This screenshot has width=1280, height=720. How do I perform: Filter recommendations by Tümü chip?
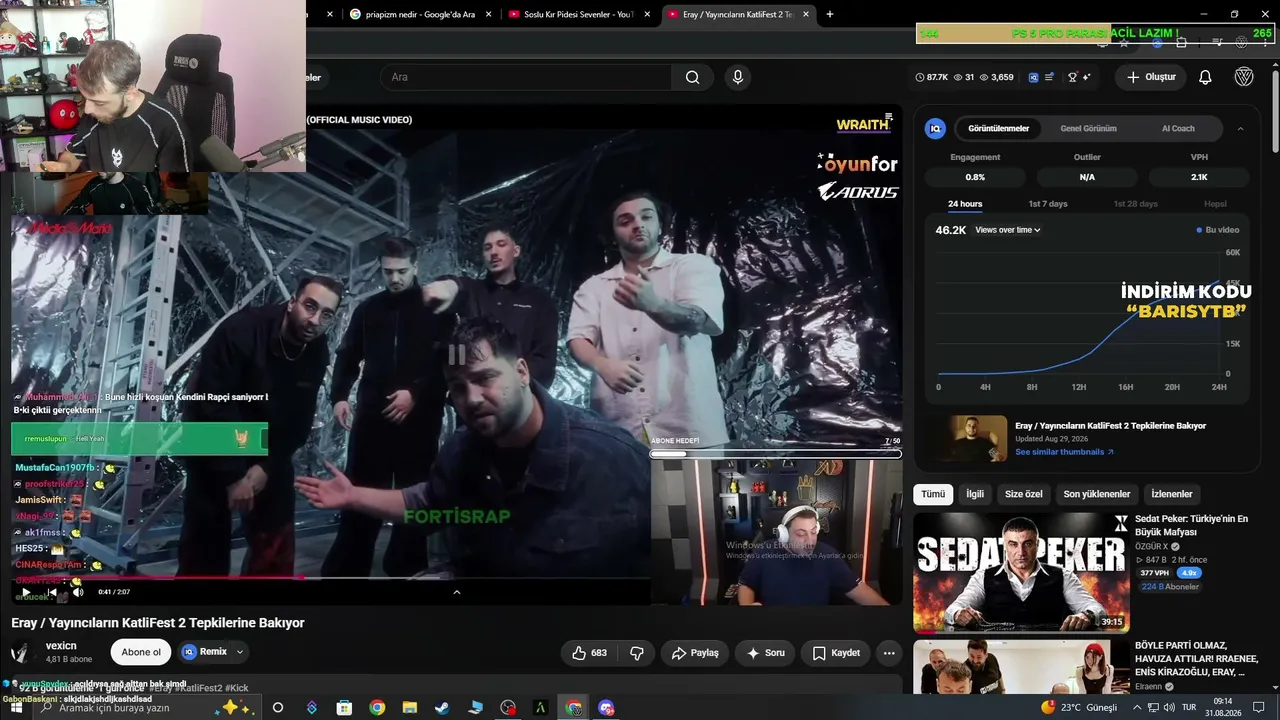(933, 494)
